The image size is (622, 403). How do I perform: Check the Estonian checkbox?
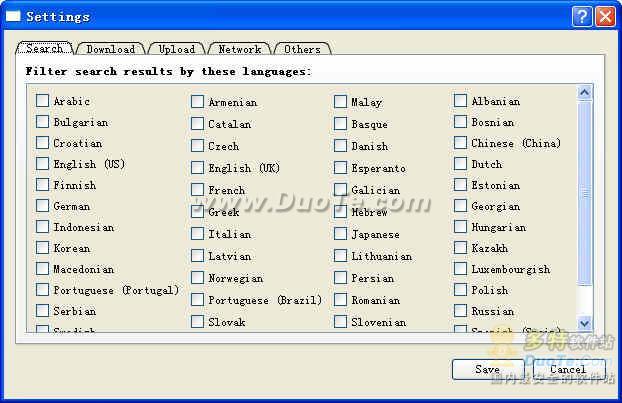coord(460,184)
